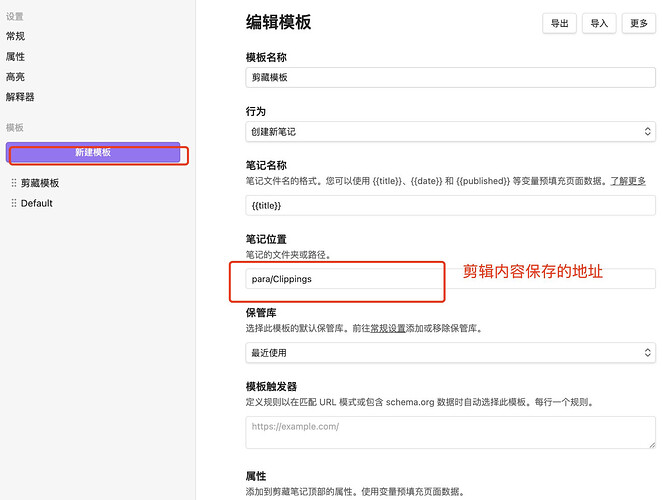
Task: Select the 剪藏模板 template in sidebar
Action: (40, 183)
